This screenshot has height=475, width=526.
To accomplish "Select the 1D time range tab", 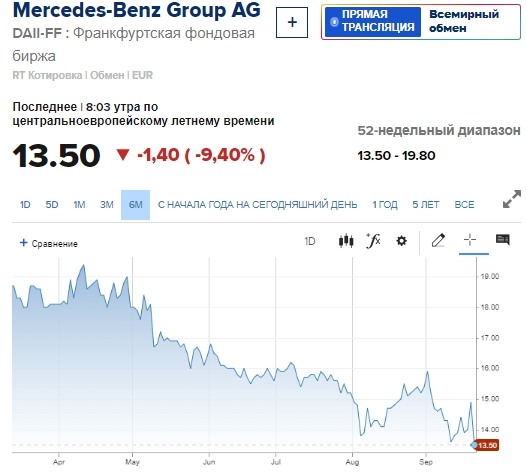I will [x=25, y=205].
